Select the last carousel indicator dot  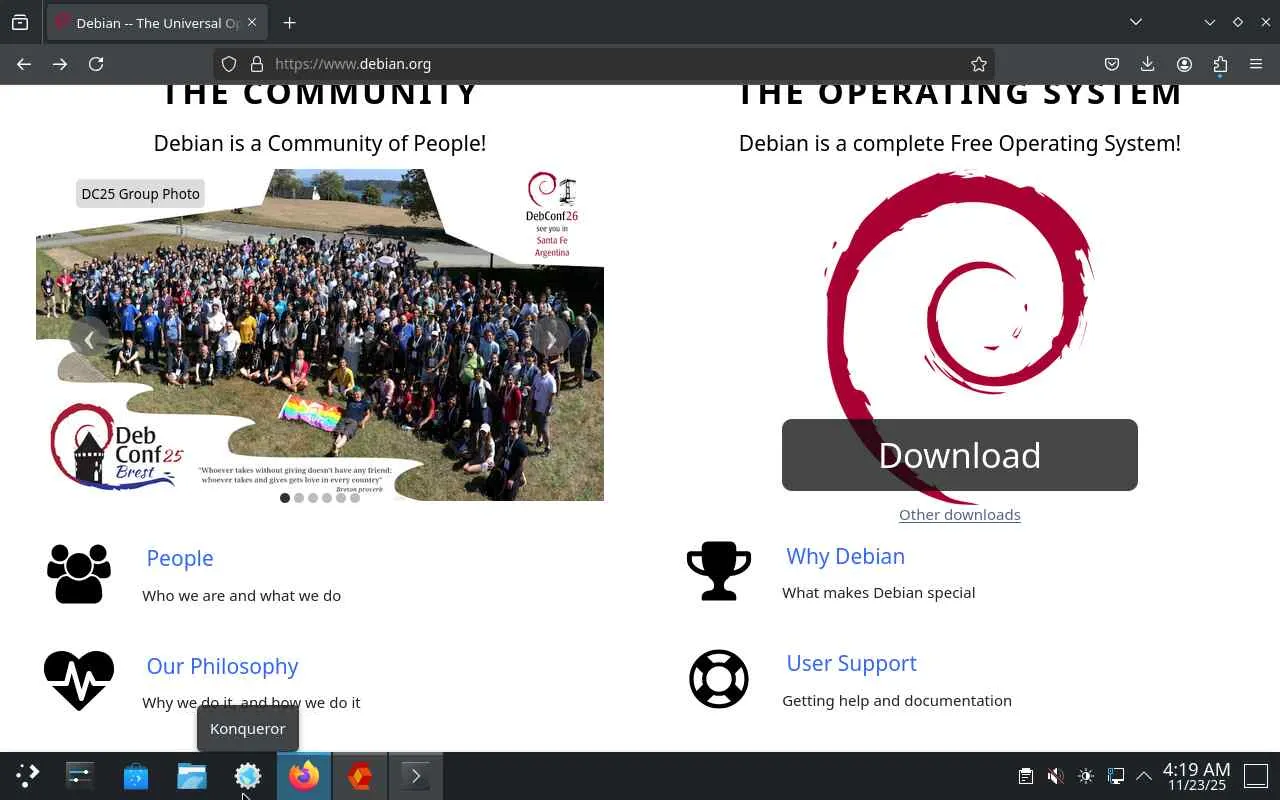click(355, 498)
